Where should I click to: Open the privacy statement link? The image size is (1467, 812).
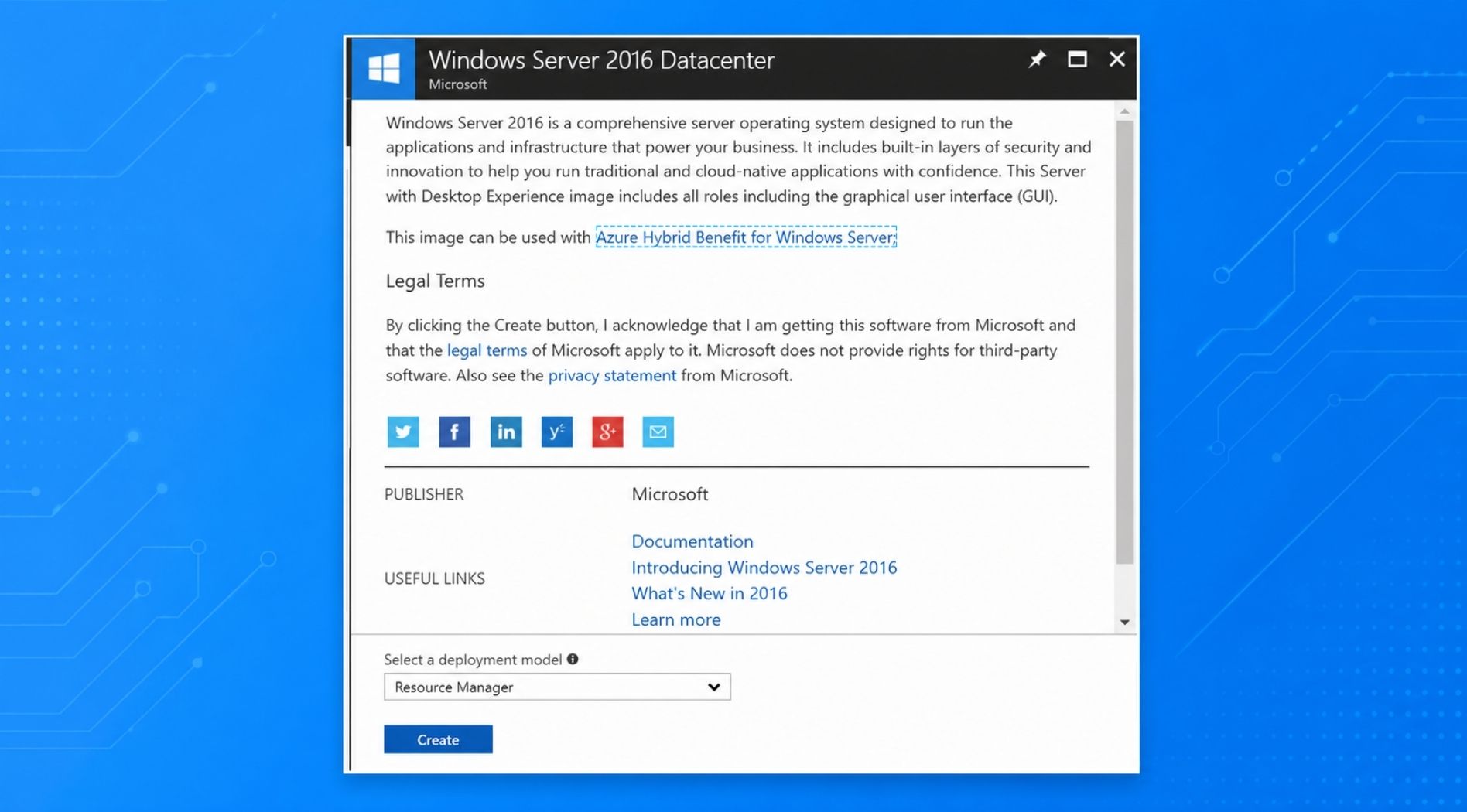[612, 375]
